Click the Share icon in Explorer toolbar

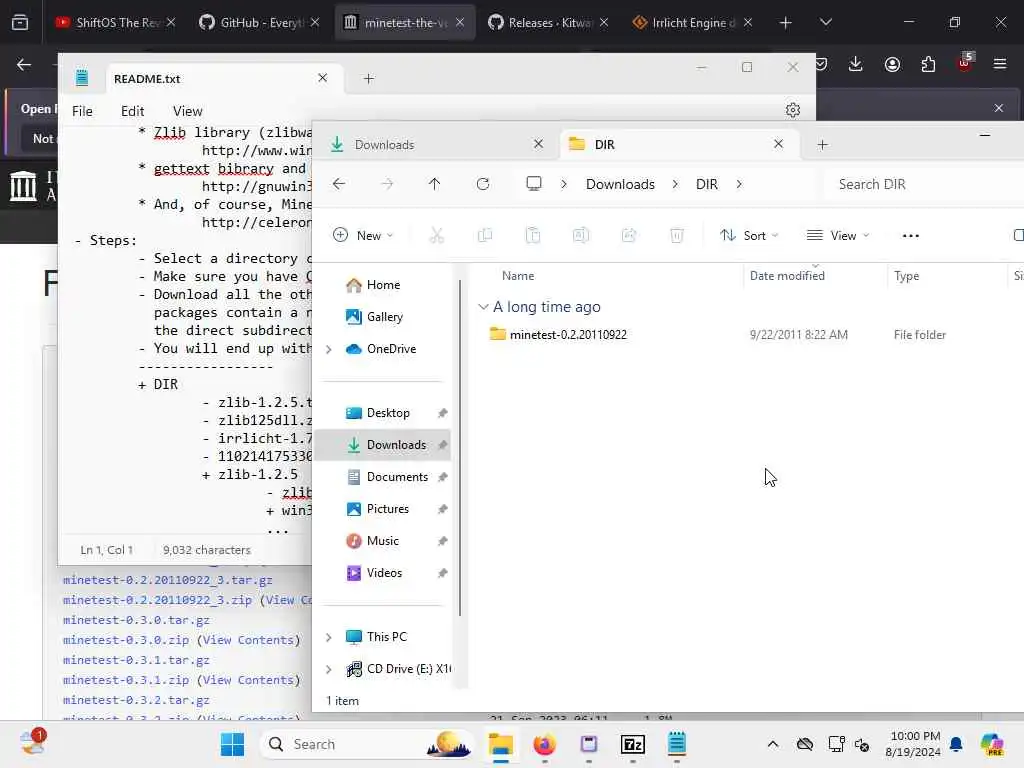coord(628,235)
